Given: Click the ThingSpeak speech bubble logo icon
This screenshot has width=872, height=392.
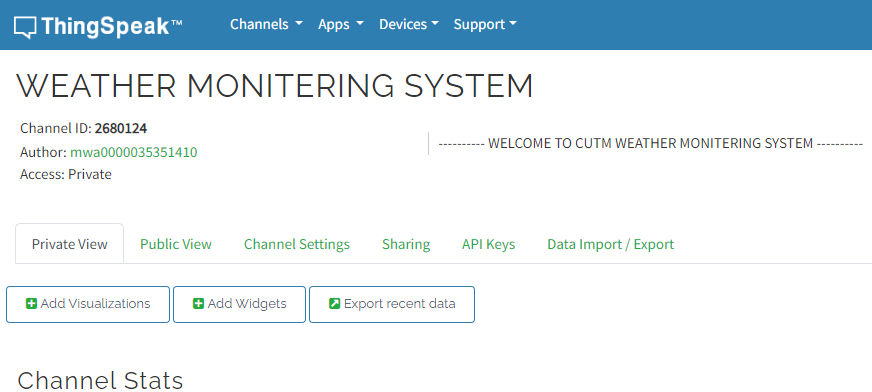Looking at the screenshot, I should [26, 27].
